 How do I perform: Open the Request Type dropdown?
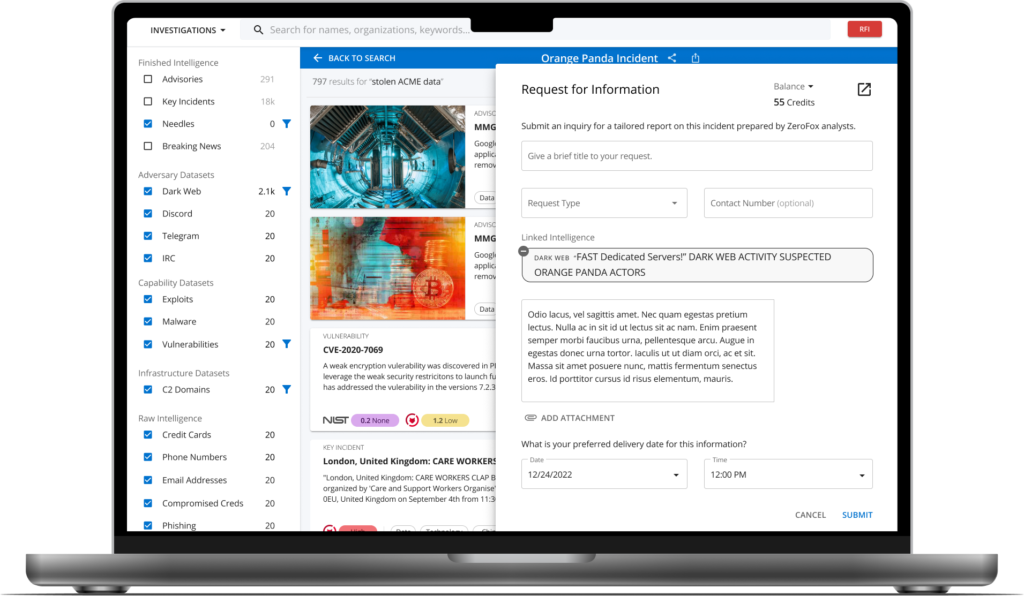click(x=604, y=203)
